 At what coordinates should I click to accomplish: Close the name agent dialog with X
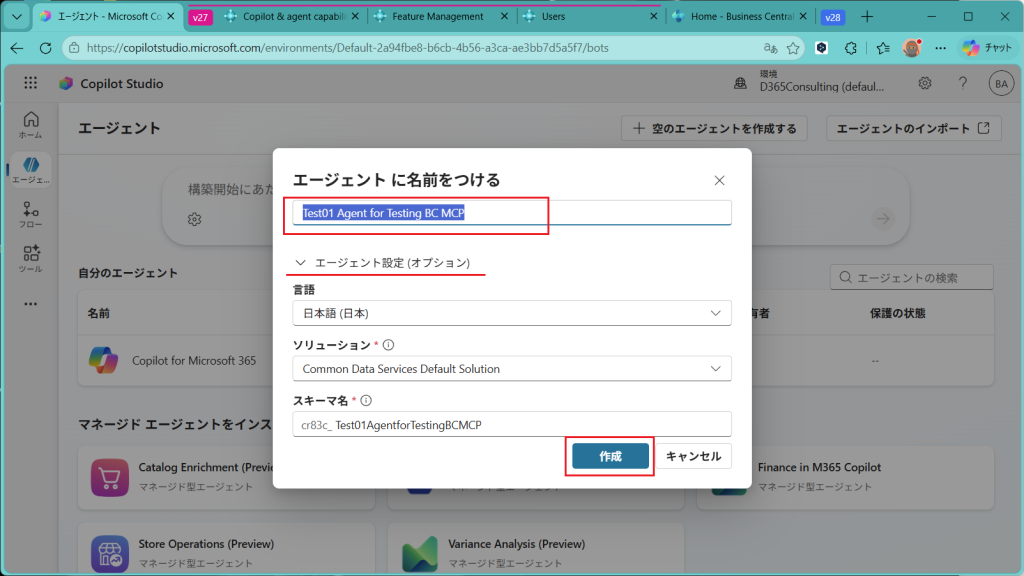tap(719, 180)
